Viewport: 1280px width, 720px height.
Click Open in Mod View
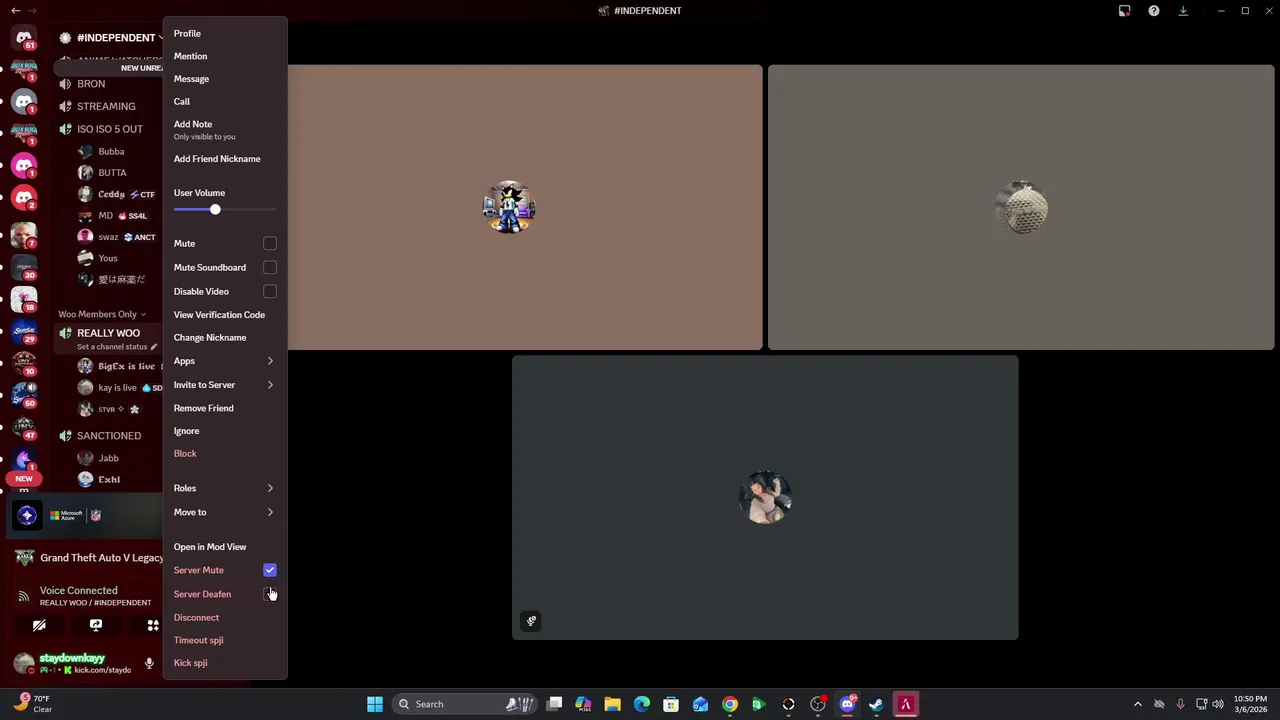[x=225, y=547]
